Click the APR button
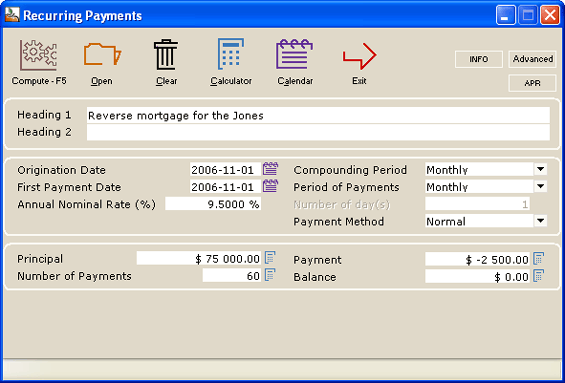The height and width of the screenshot is (383, 565). click(533, 83)
